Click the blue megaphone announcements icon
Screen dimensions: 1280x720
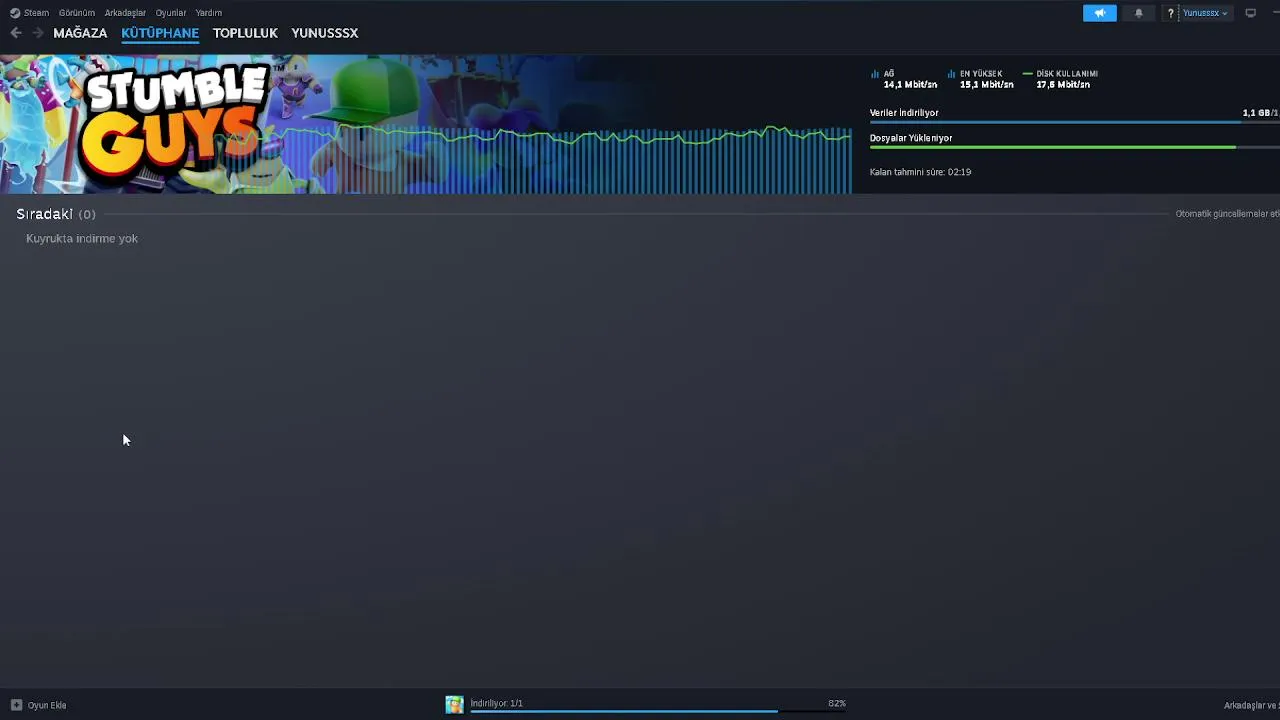point(1100,13)
